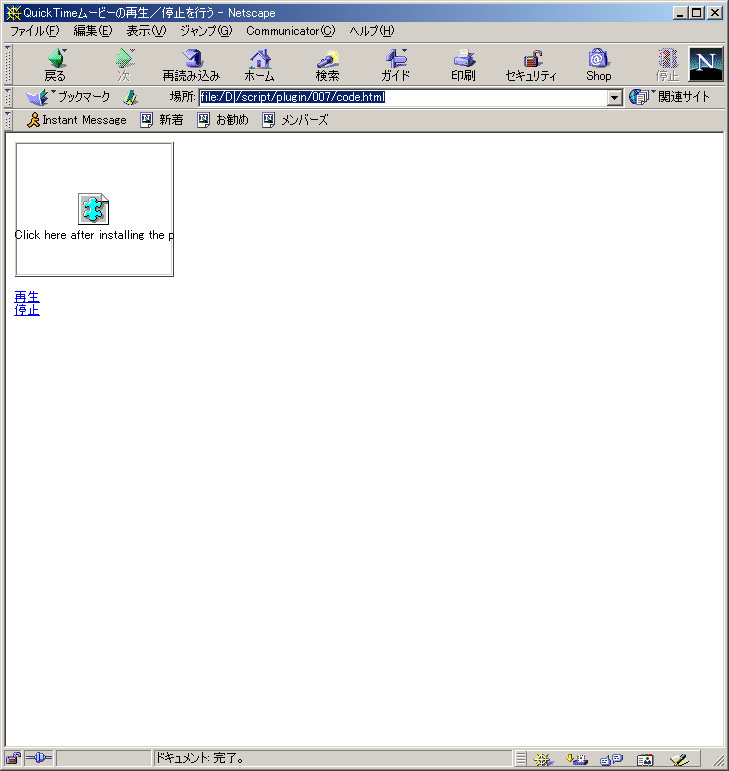This screenshot has height=771, width=729.
Task: Open the ジャンプ(G) menu
Action: (205, 31)
